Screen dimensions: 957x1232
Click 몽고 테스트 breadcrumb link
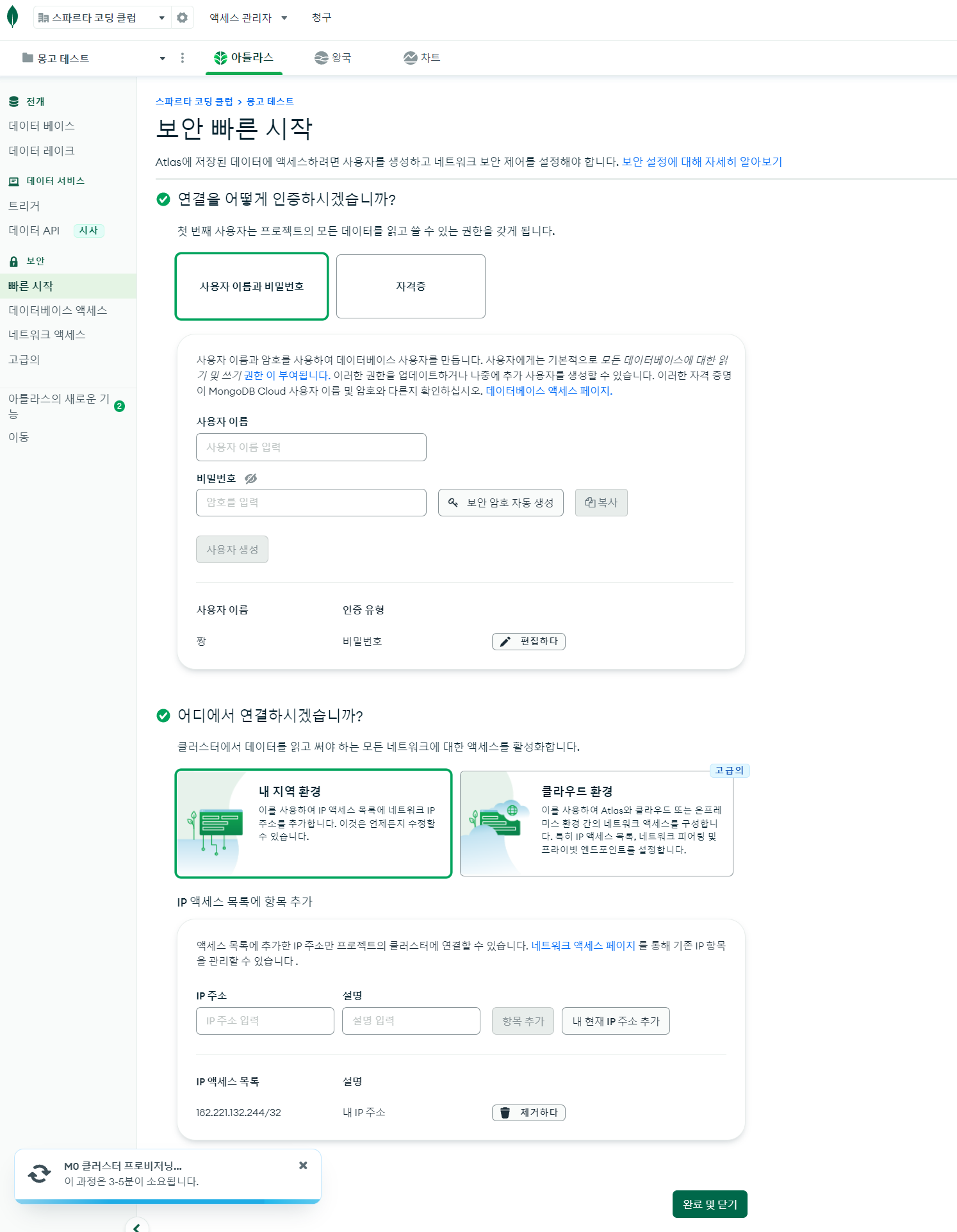click(270, 102)
